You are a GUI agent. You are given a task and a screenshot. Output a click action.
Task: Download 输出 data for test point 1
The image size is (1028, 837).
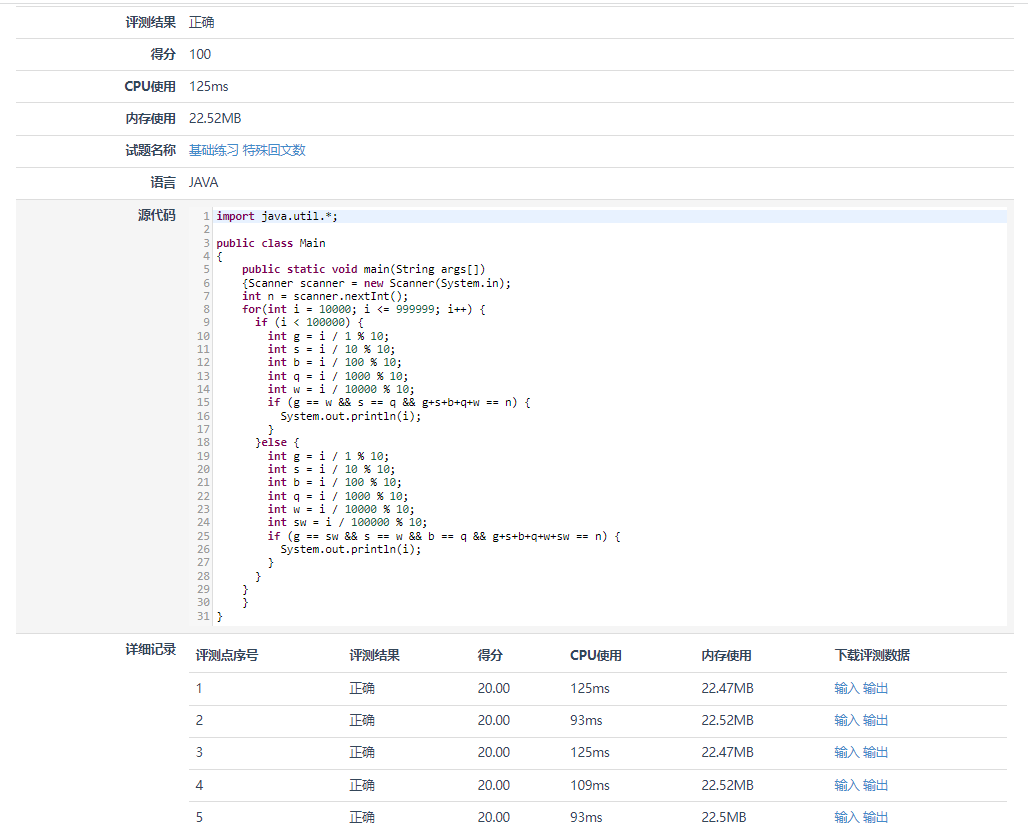875,688
